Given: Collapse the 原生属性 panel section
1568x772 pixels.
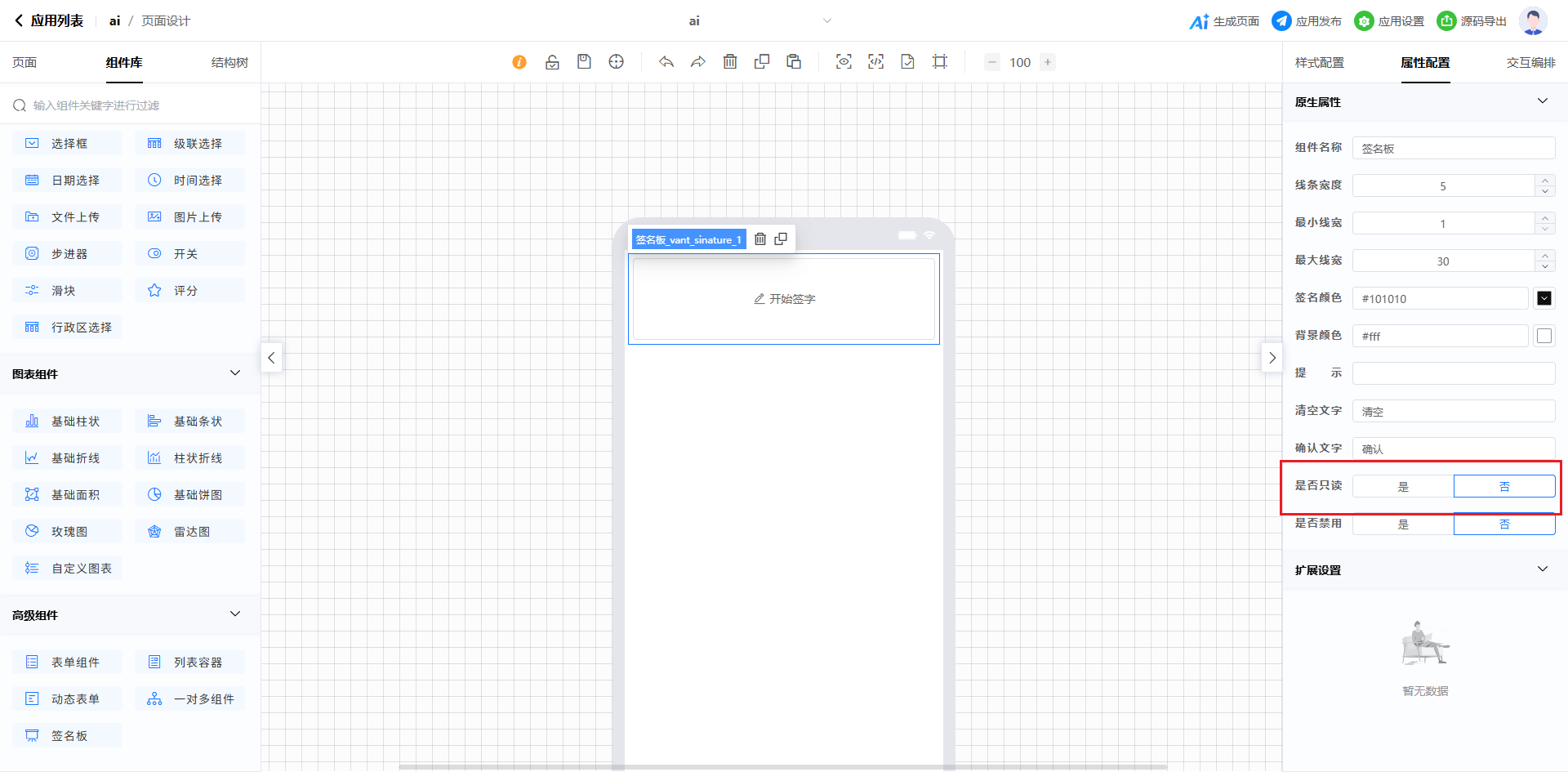Looking at the screenshot, I should click(x=1542, y=101).
